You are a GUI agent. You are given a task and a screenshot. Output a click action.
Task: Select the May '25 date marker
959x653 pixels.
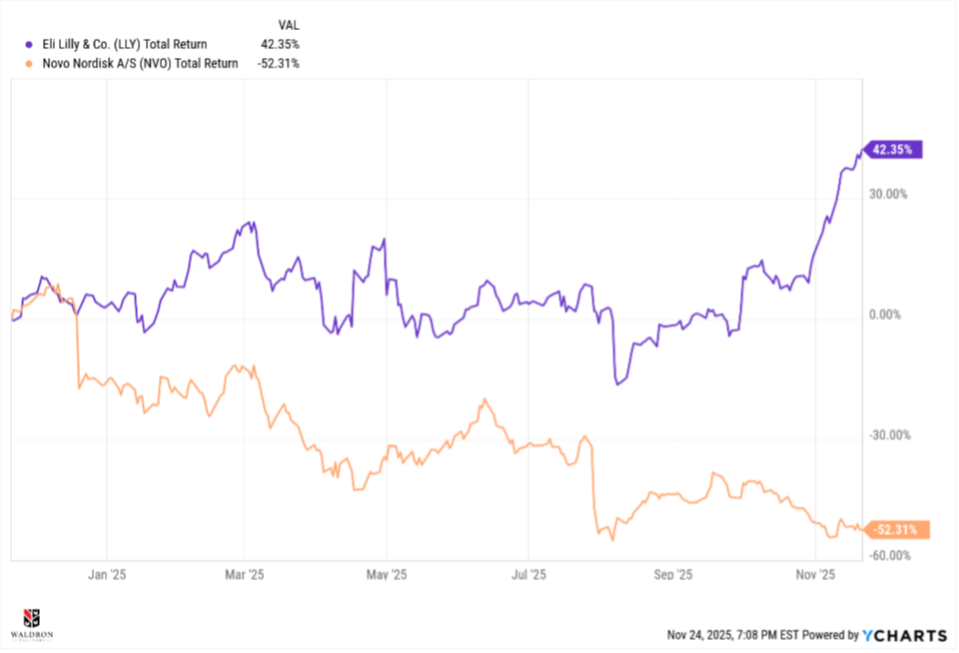pos(387,575)
